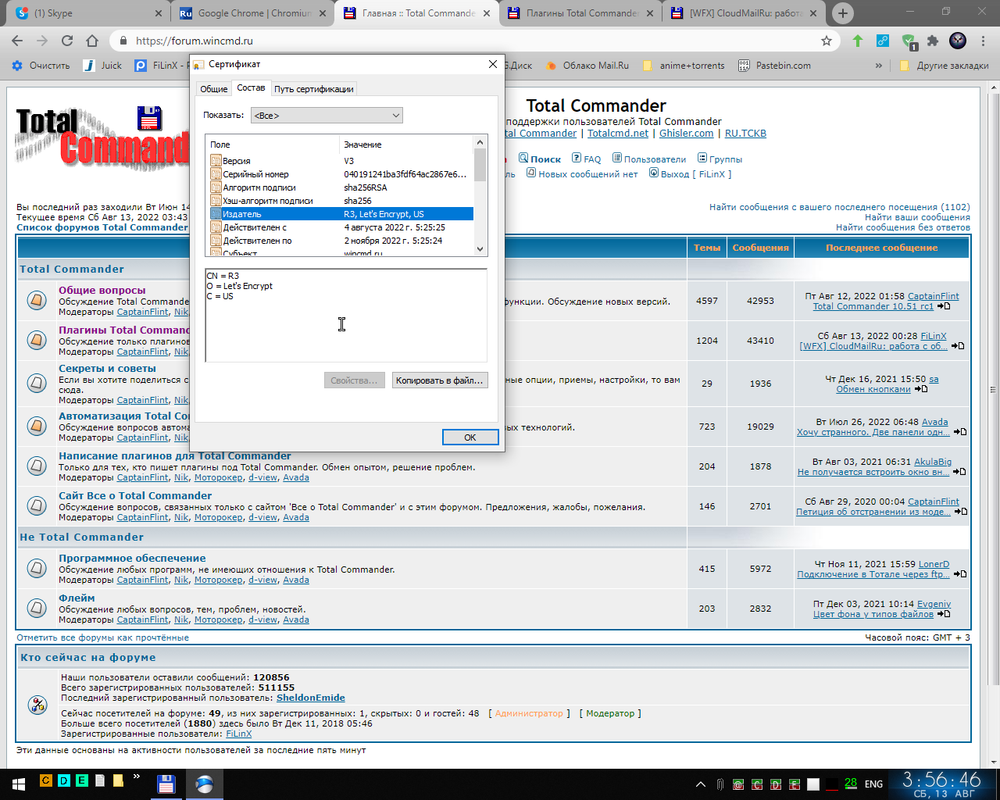Image resolution: width=1000 pixels, height=800 pixels.
Task: Open the Общие tab in certificate dialog
Action: click(x=214, y=89)
